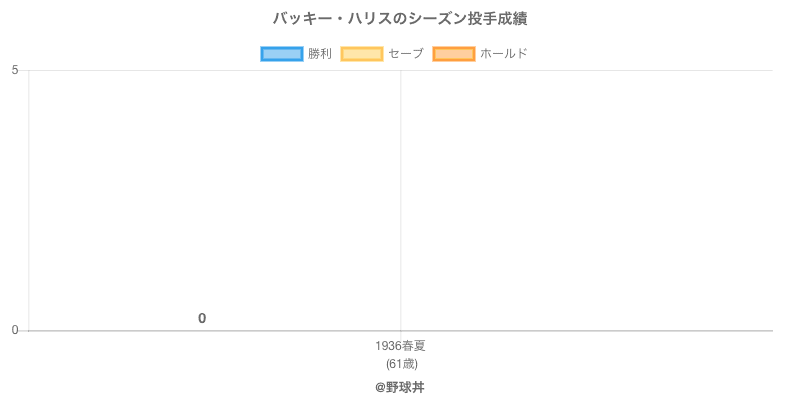Click the (61歳) age label
Image resolution: width=800 pixels, height=400 pixels.
coord(400,363)
